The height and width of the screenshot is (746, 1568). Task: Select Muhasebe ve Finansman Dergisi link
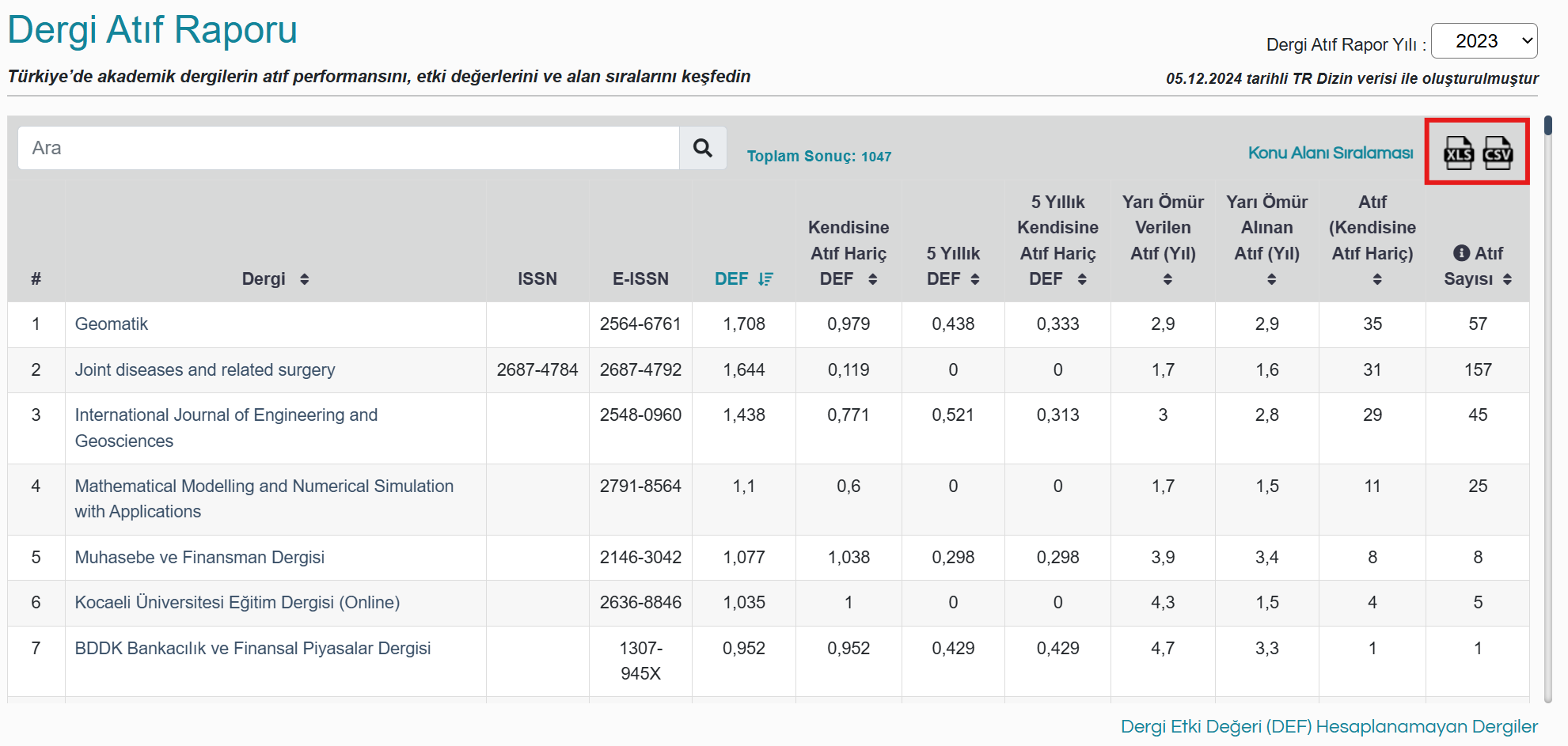tap(199, 558)
